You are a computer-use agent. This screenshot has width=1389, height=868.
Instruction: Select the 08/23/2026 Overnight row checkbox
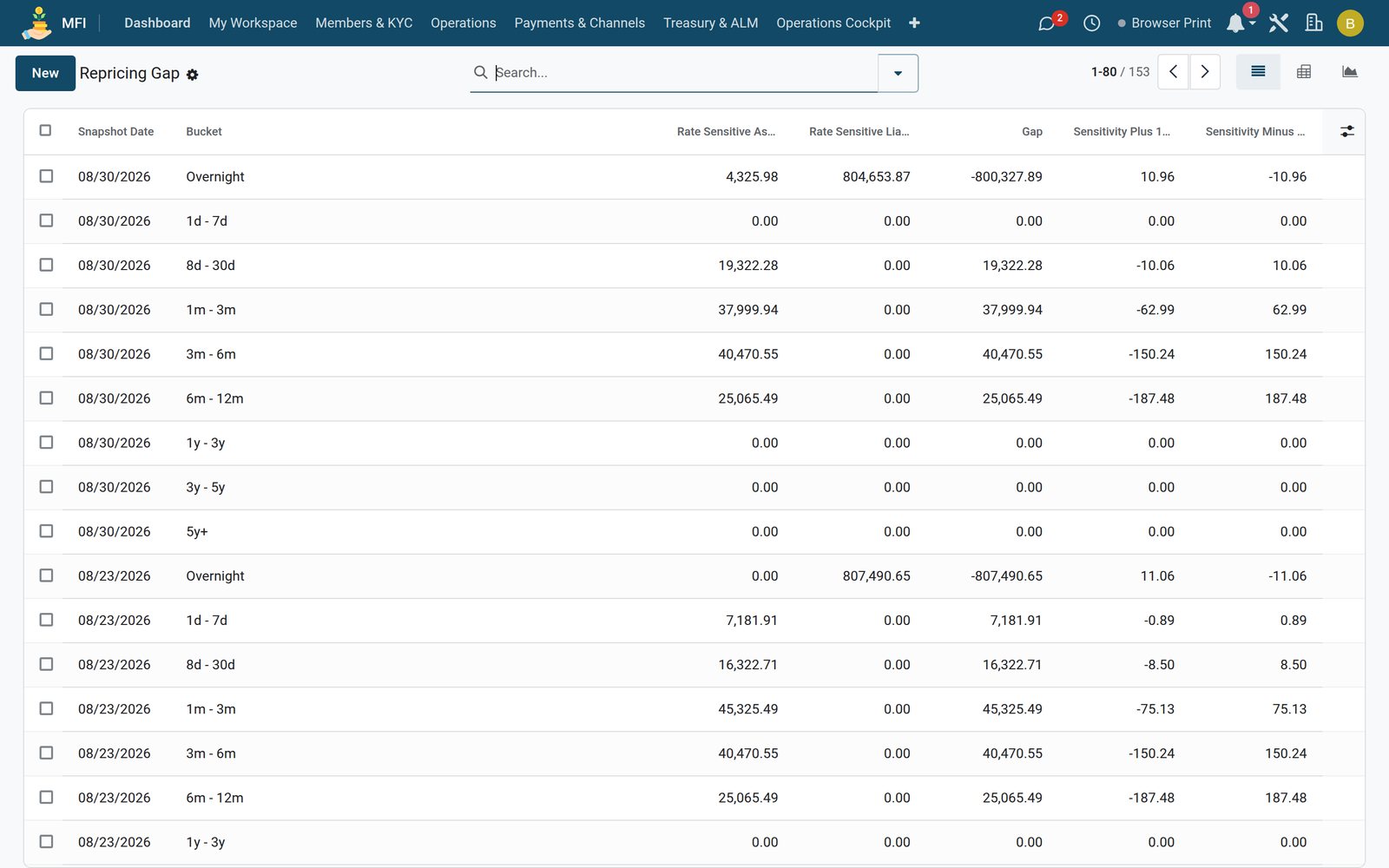pos(46,575)
